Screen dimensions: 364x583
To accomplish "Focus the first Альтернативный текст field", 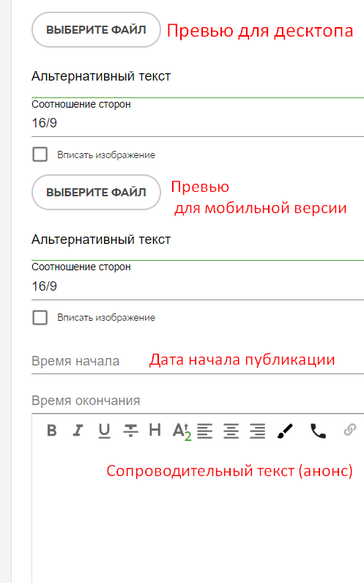I will pyautogui.click(x=197, y=83).
